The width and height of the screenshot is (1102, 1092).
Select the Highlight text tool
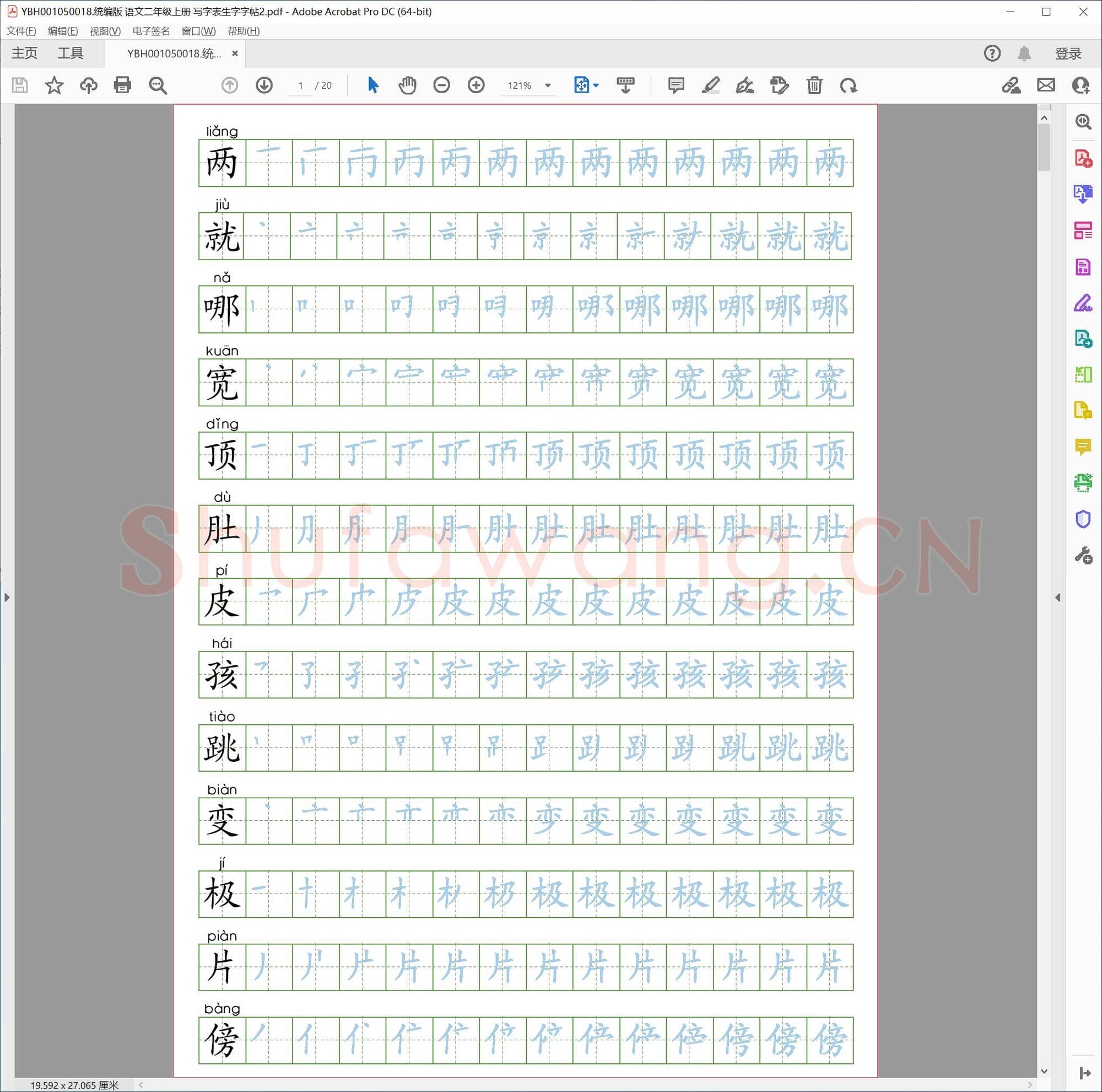coord(710,85)
